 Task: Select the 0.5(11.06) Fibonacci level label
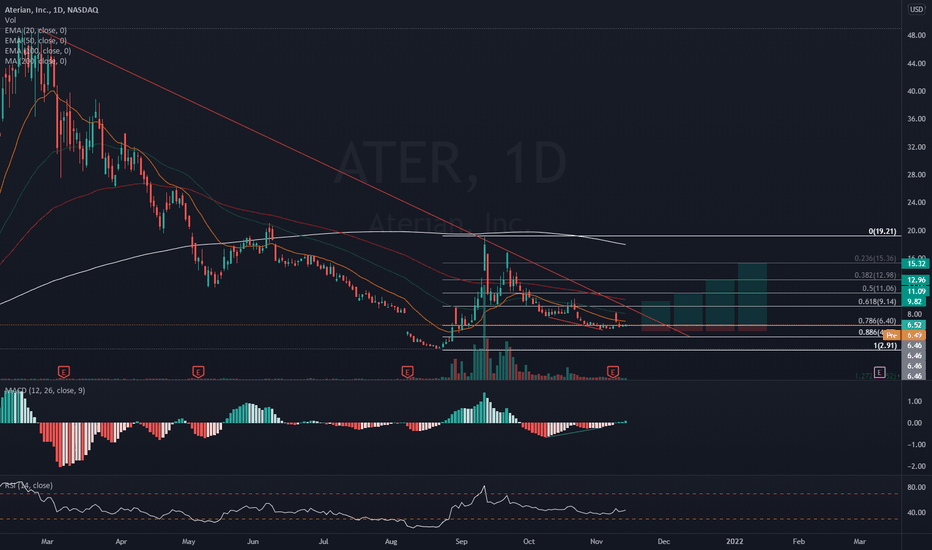[879, 288]
